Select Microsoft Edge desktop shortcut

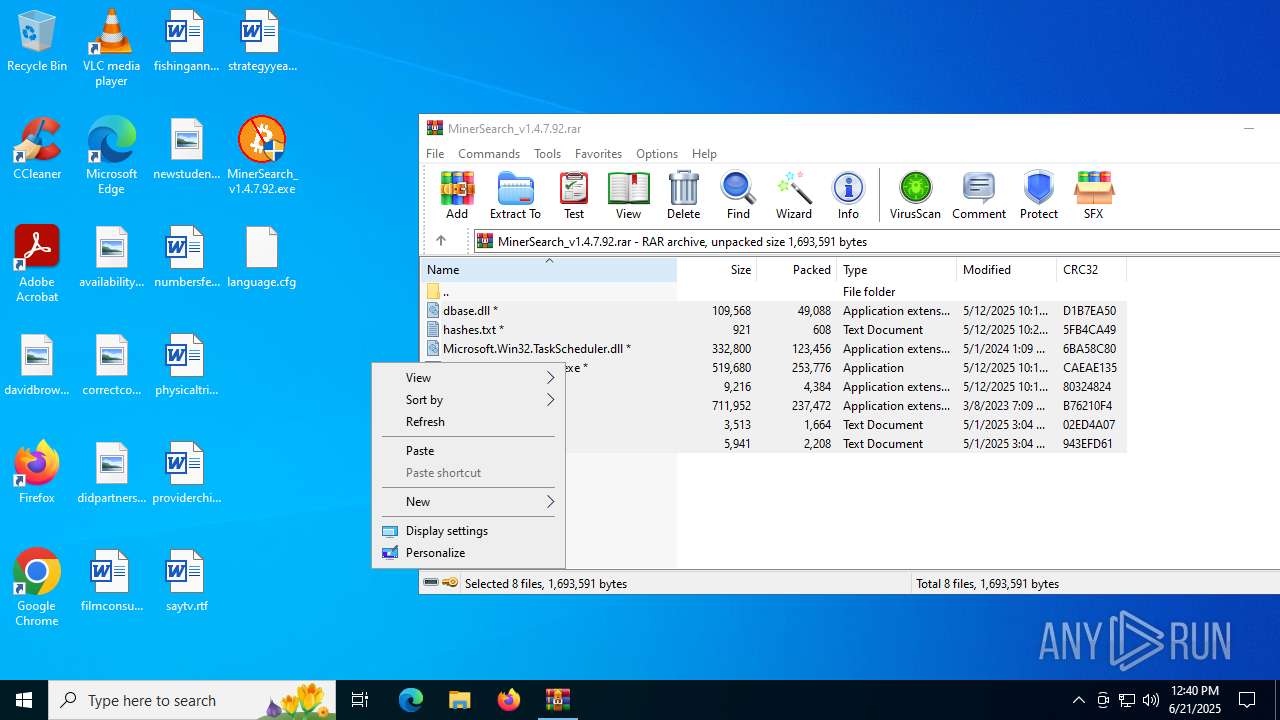tap(111, 156)
